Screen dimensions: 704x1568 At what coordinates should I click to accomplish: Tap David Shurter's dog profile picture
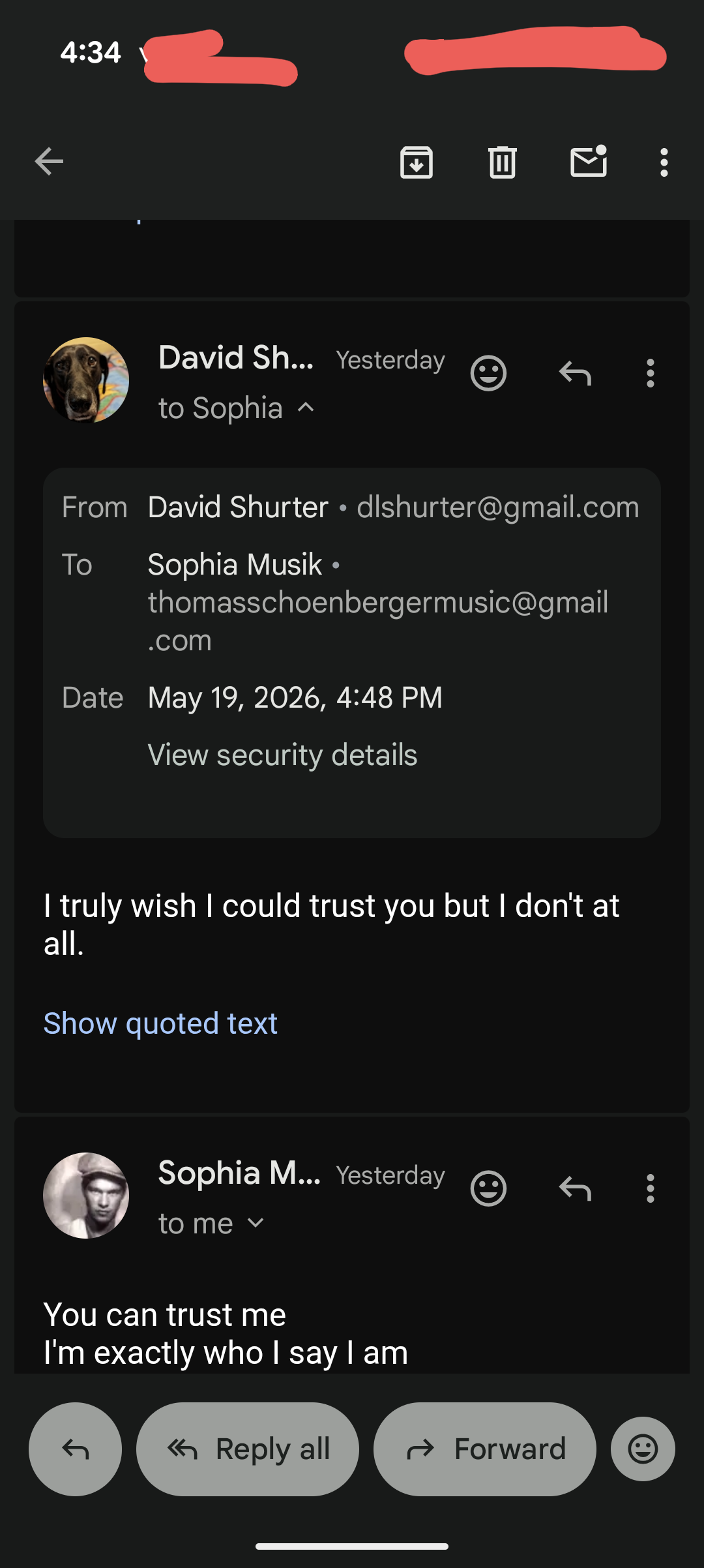click(x=86, y=380)
